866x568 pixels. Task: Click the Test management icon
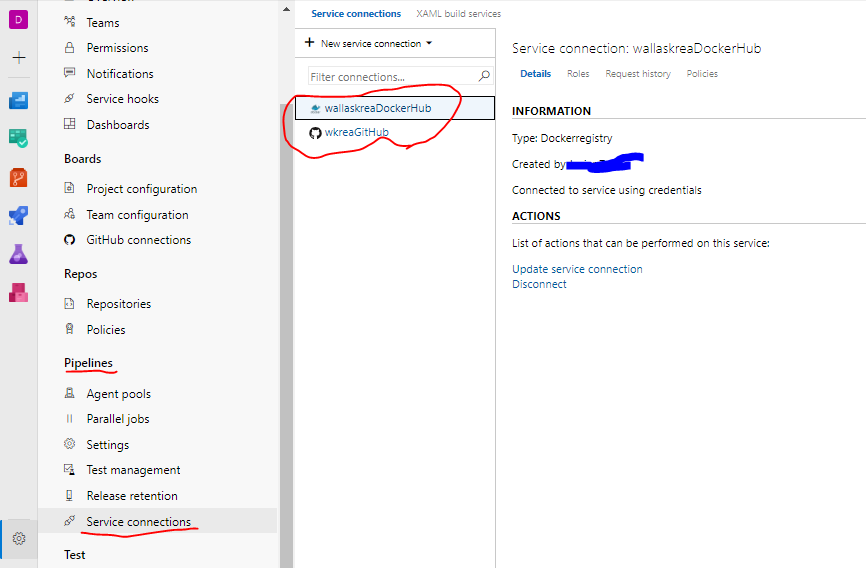point(70,470)
